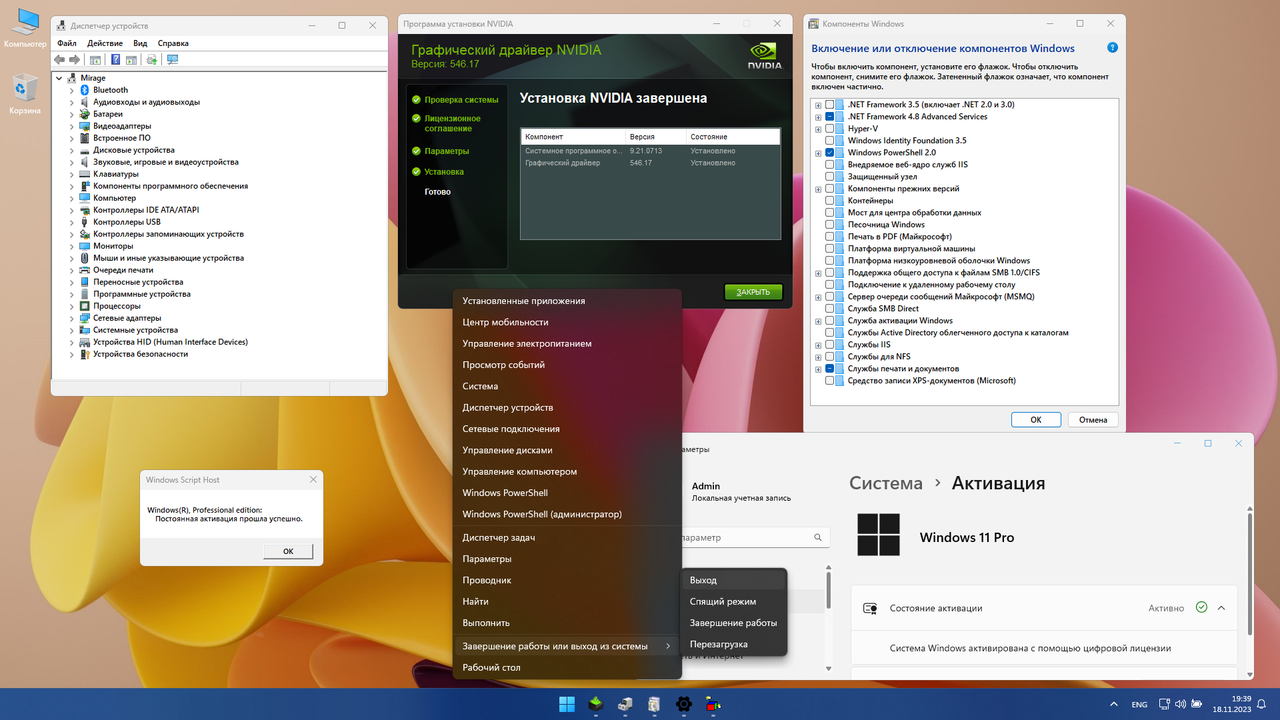Open Settings gear icon on taskbar
This screenshot has width=1280, height=720.
(x=684, y=704)
